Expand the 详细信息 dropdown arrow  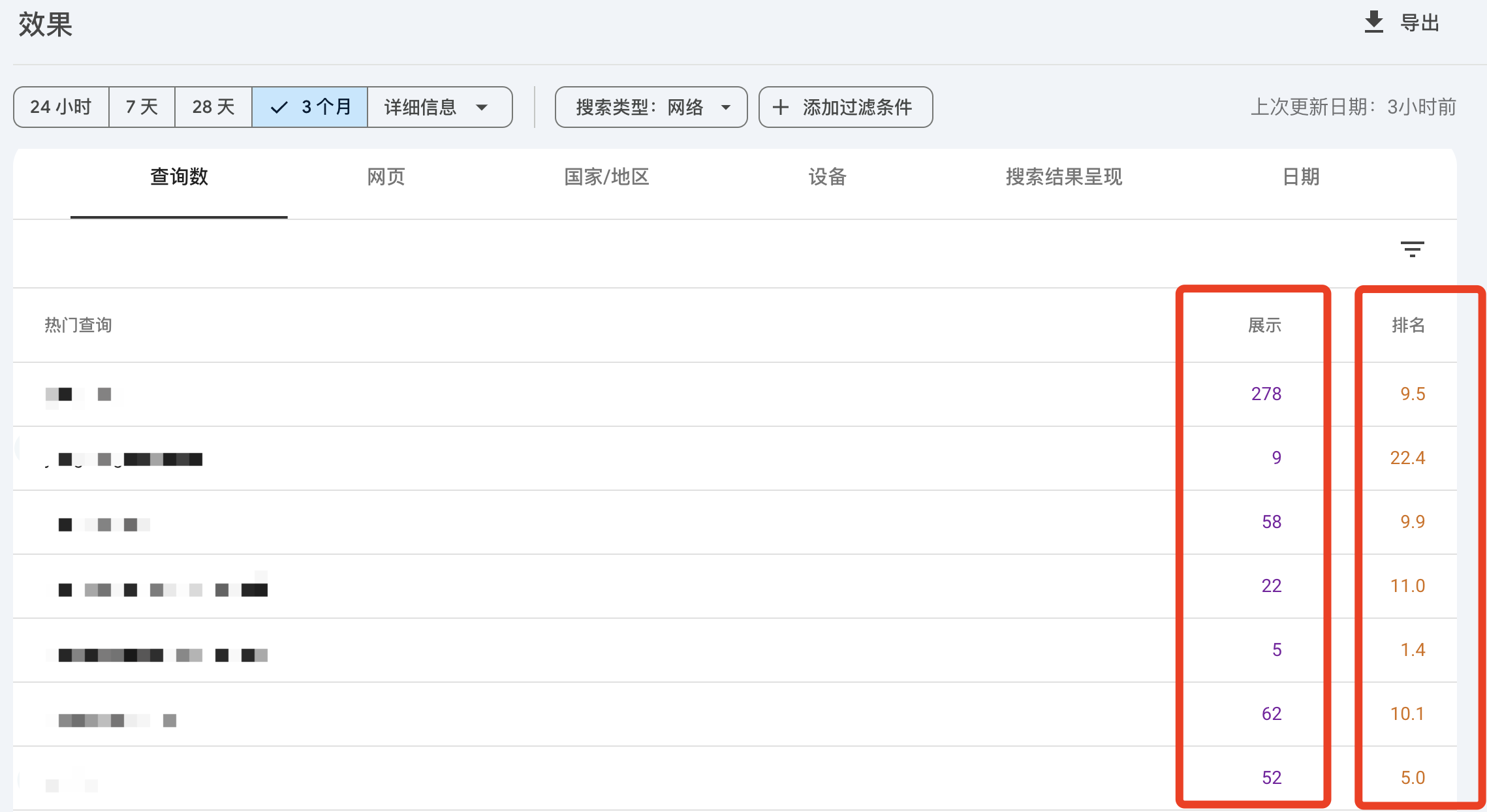pos(482,107)
